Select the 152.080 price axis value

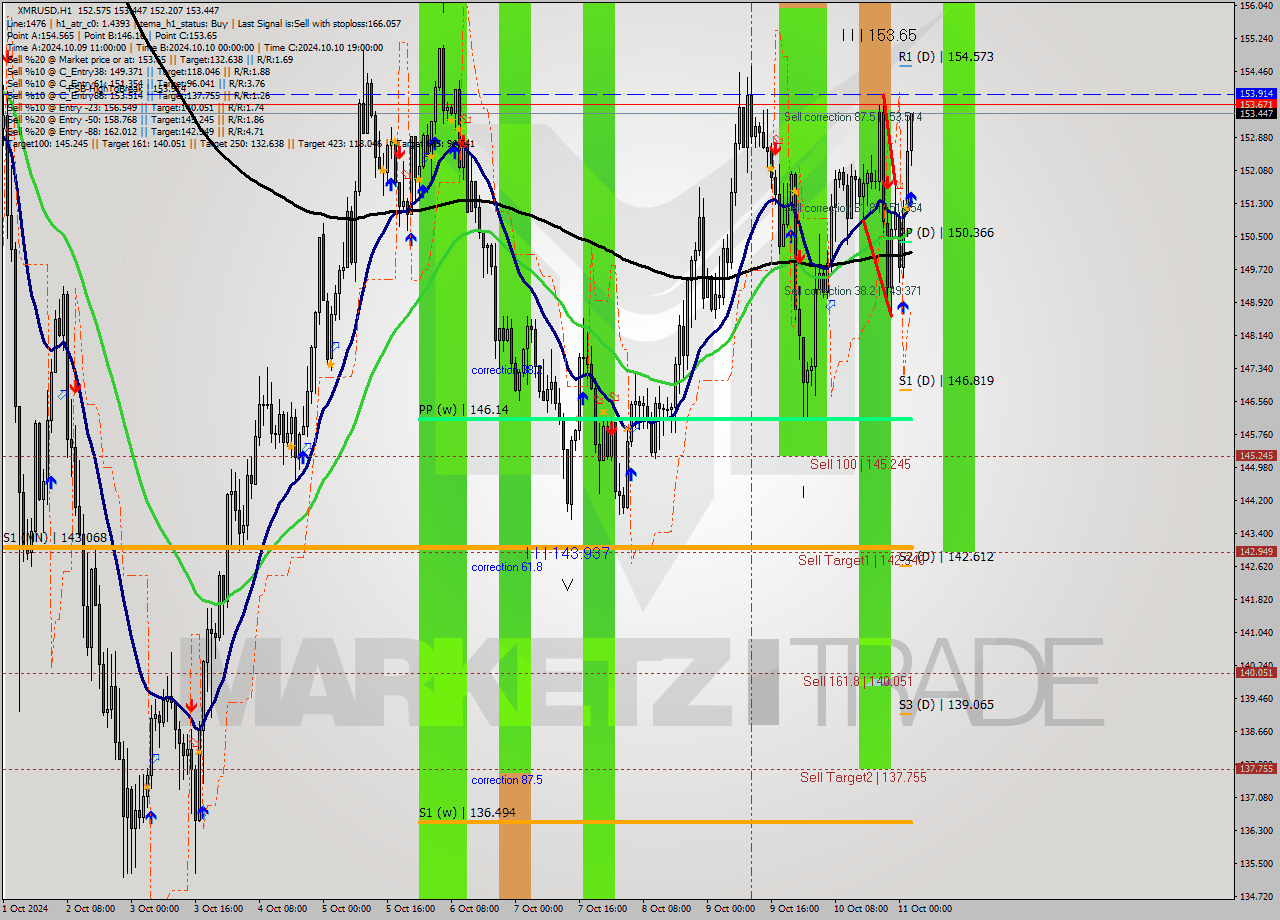tap(1256, 171)
